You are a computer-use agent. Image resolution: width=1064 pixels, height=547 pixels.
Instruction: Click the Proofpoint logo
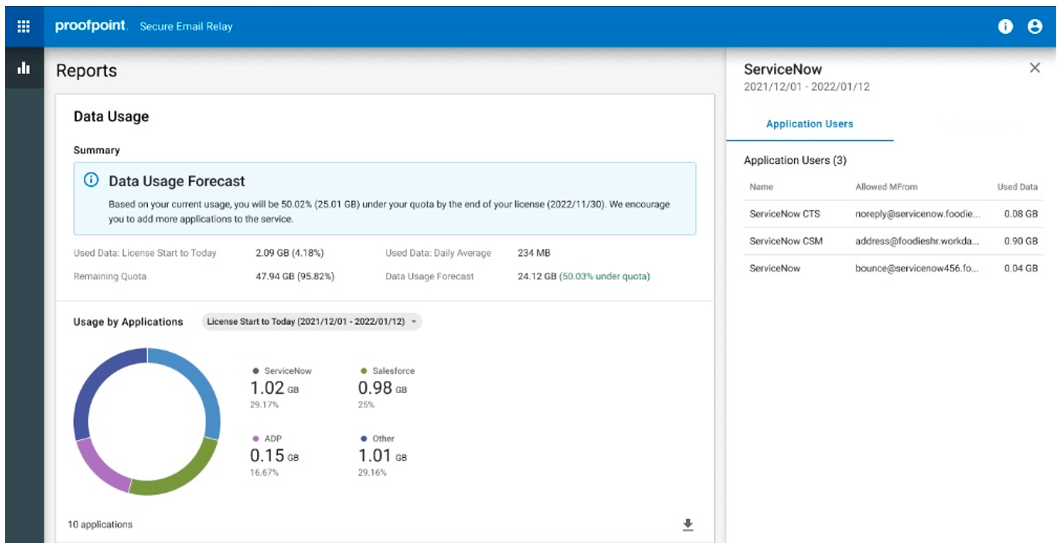(x=91, y=26)
